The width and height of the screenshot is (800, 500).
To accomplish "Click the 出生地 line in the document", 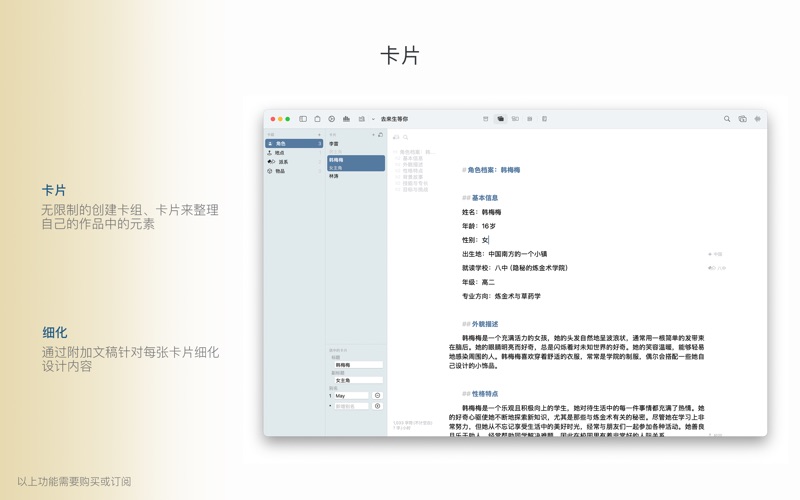I will pyautogui.click(x=505, y=254).
